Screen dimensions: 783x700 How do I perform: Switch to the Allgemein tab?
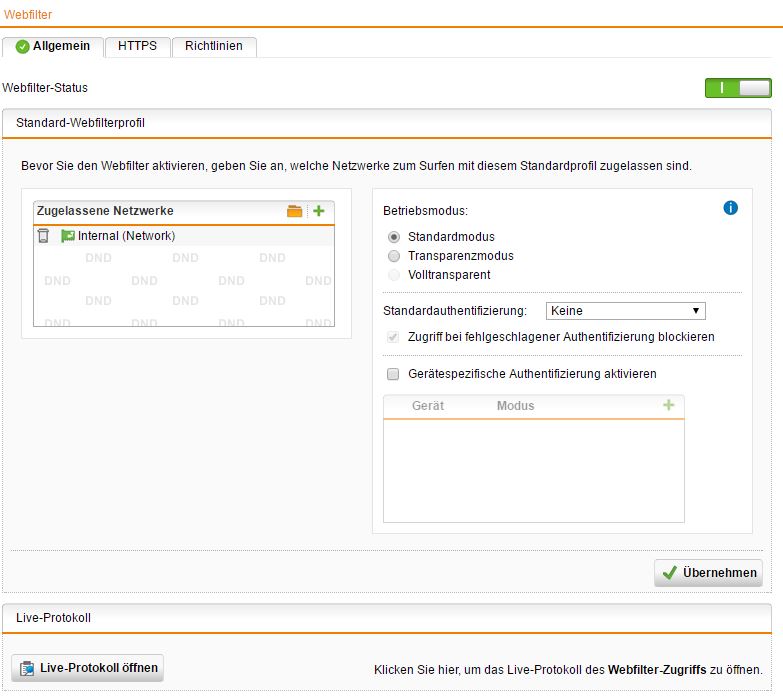click(x=53, y=46)
